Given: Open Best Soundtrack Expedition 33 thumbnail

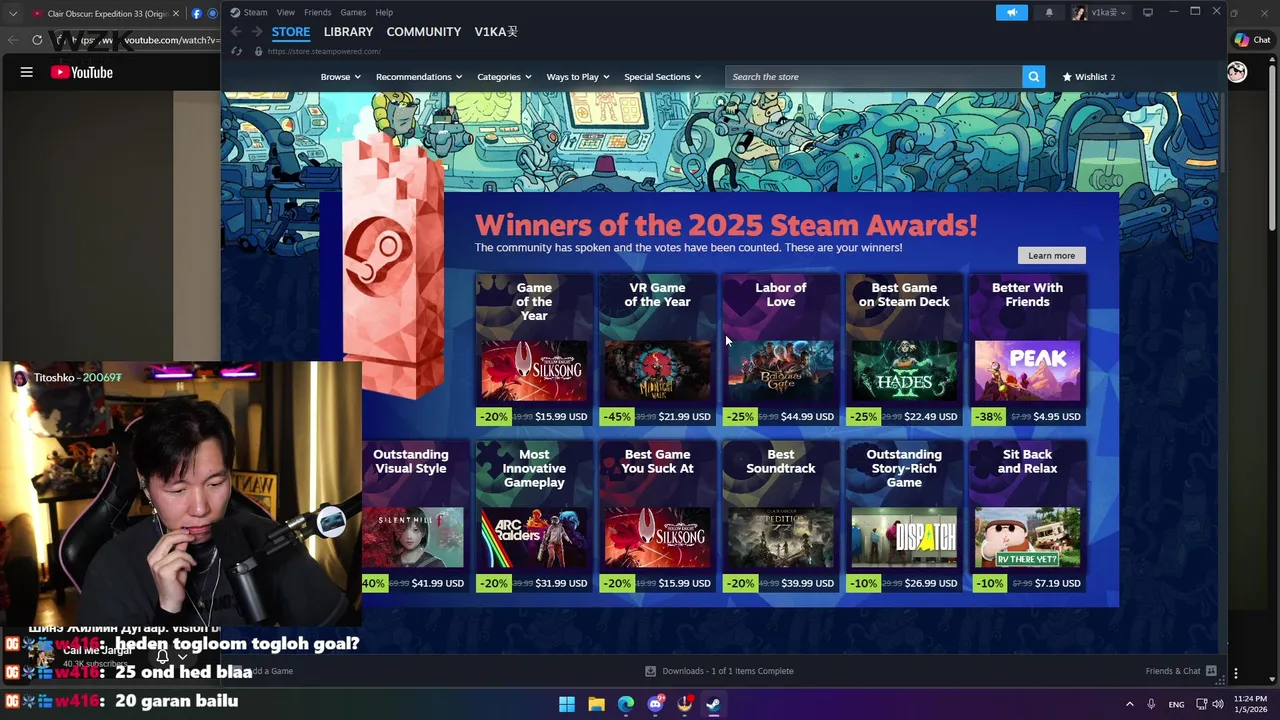Looking at the screenshot, I should (781, 537).
